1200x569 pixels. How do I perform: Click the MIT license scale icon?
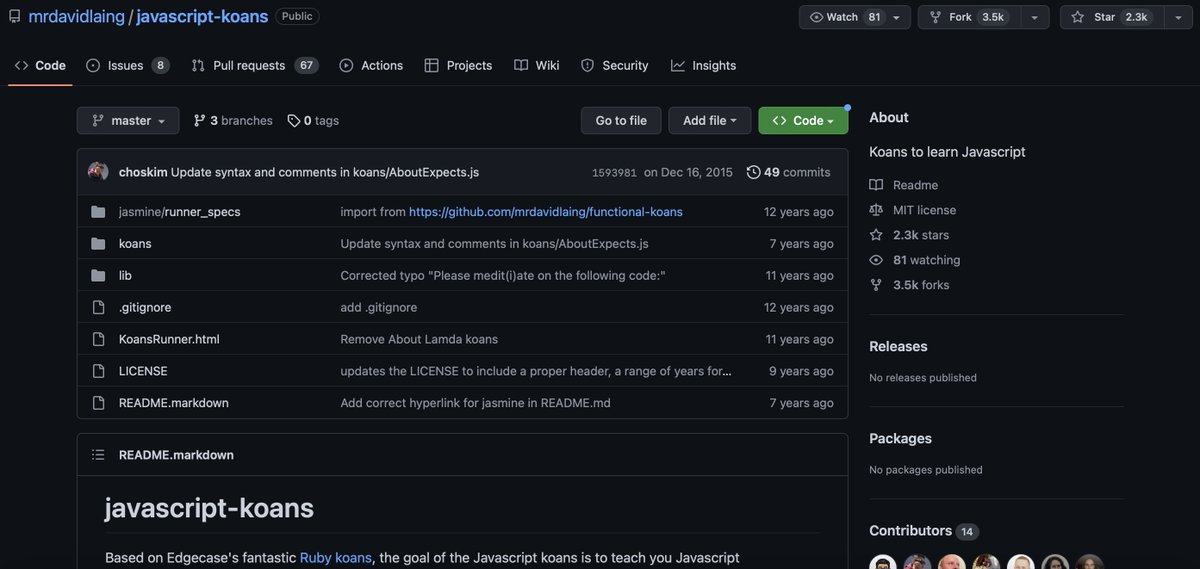click(x=876, y=210)
